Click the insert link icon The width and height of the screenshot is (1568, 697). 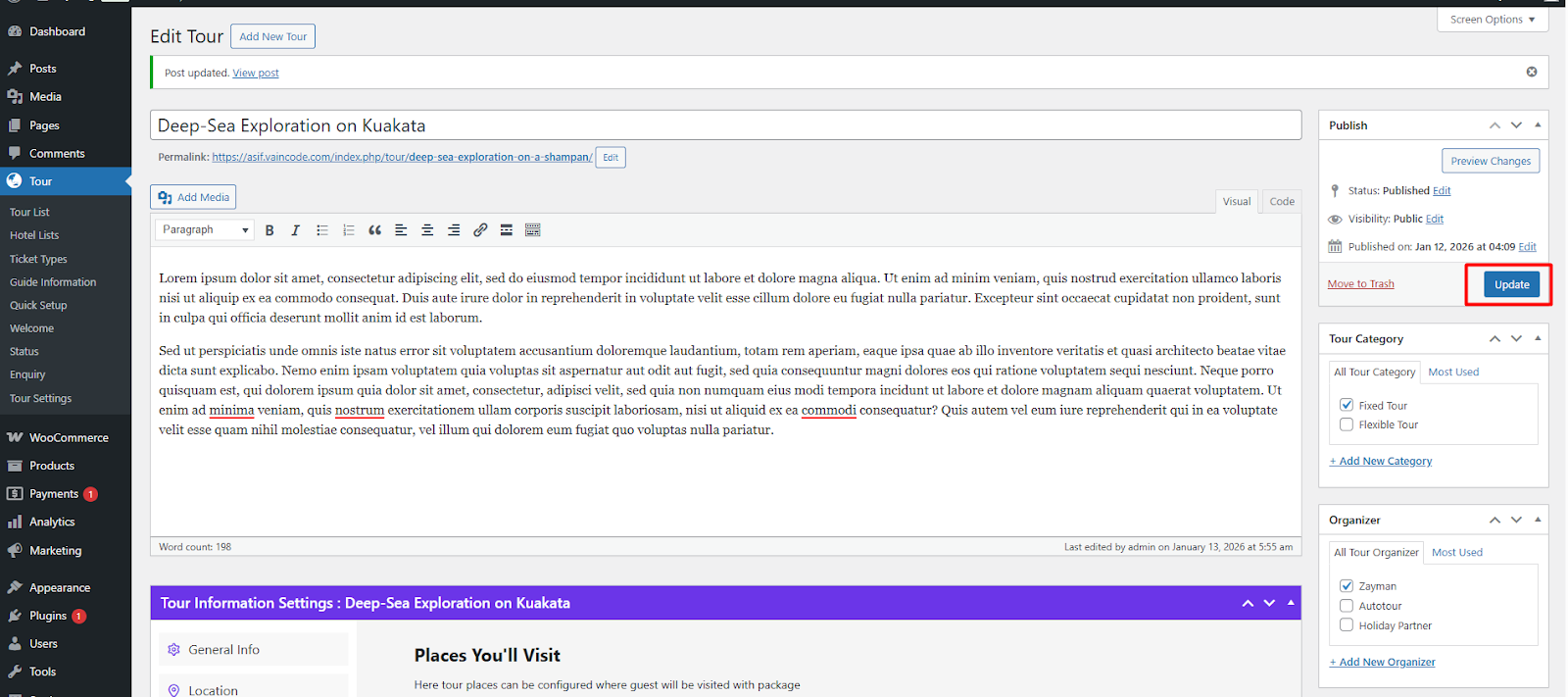tap(480, 230)
